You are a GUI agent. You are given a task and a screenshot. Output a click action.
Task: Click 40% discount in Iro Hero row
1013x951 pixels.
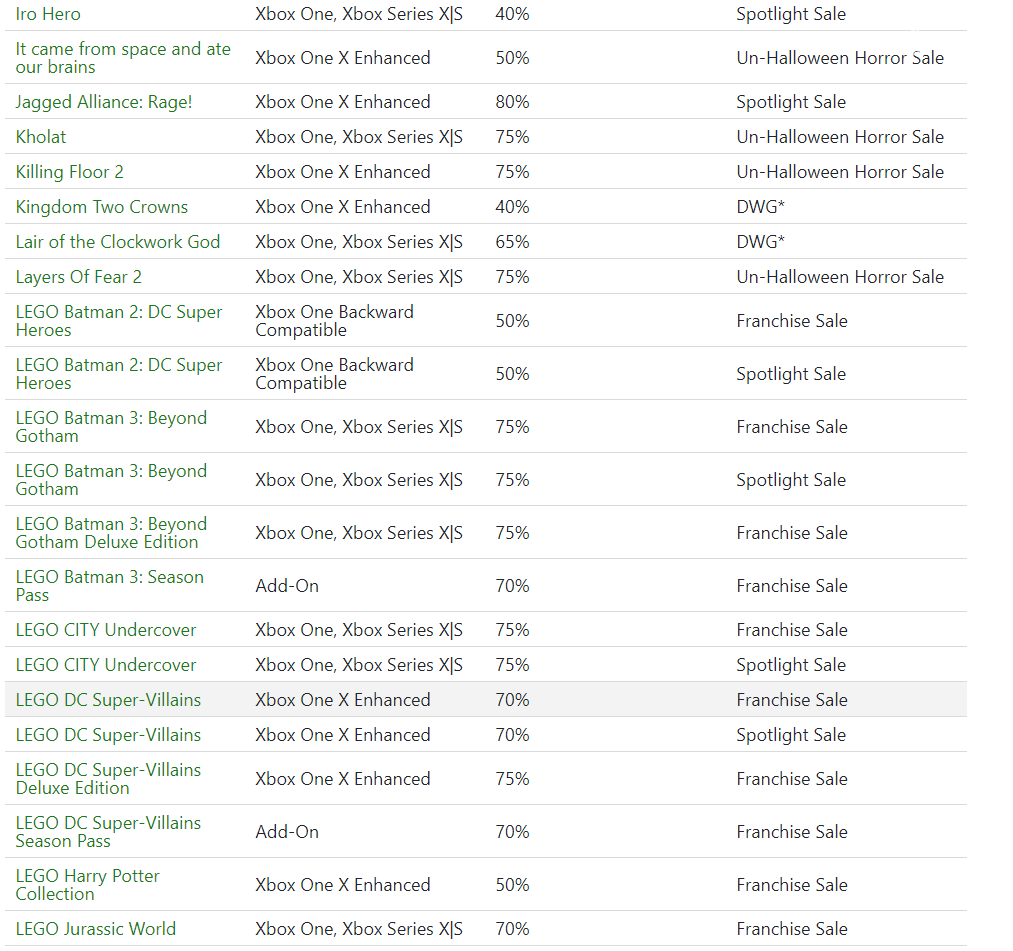(512, 14)
